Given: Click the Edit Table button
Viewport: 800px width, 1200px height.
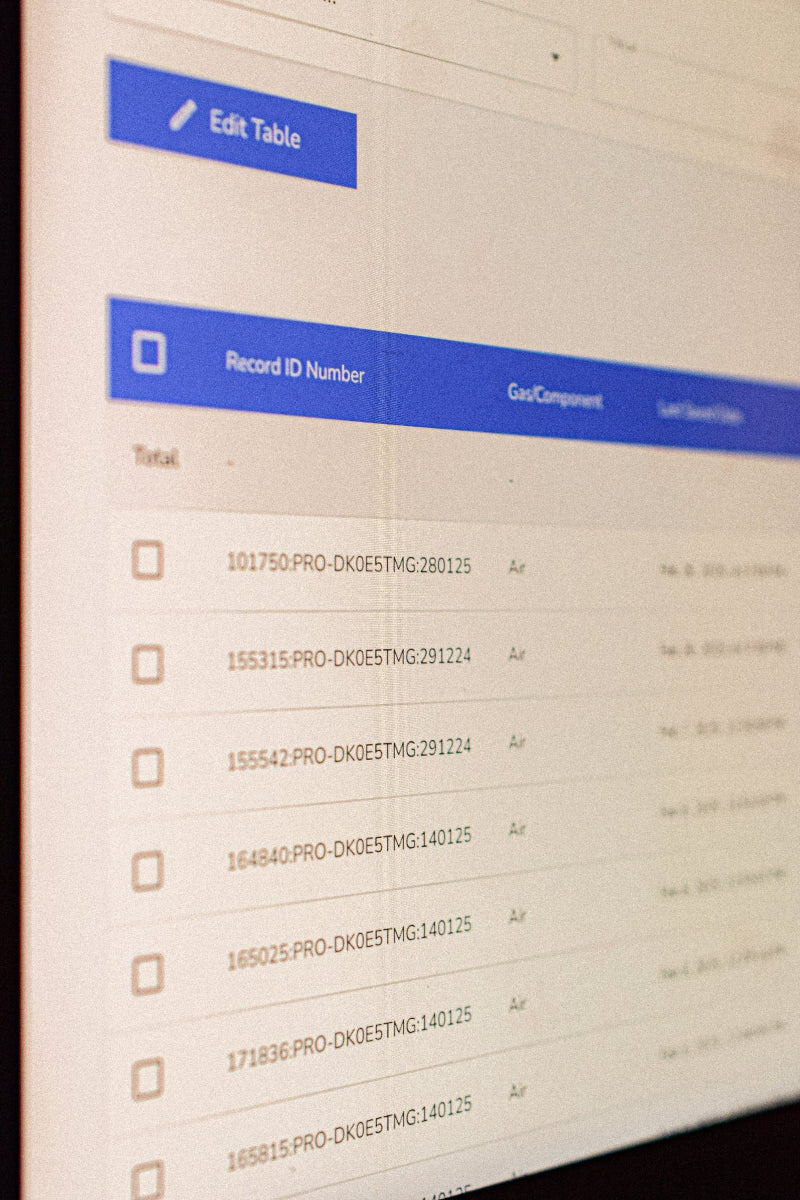Looking at the screenshot, I should [x=232, y=124].
